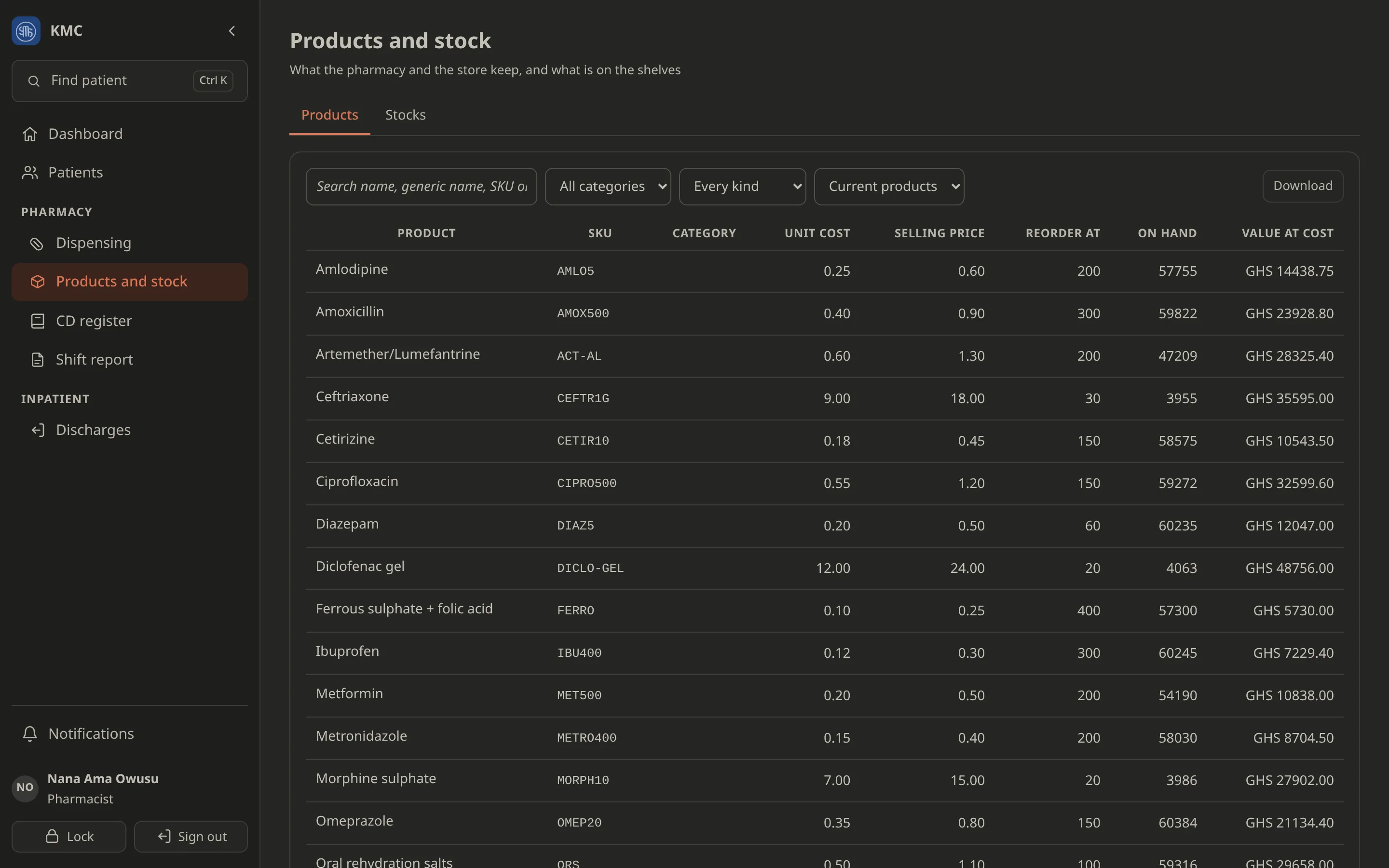The width and height of the screenshot is (1389, 868).
Task: Click Ferrous sulphate + folic acid
Action: tap(404, 609)
